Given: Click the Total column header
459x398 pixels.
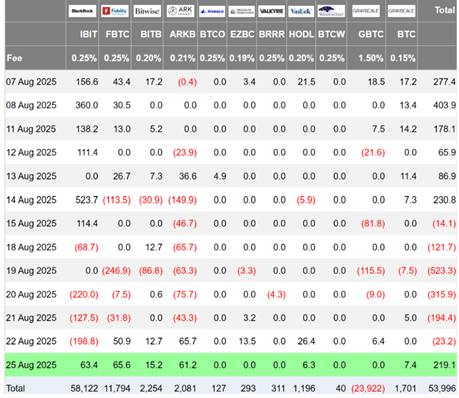Looking at the screenshot, I should click(x=445, y=10).
